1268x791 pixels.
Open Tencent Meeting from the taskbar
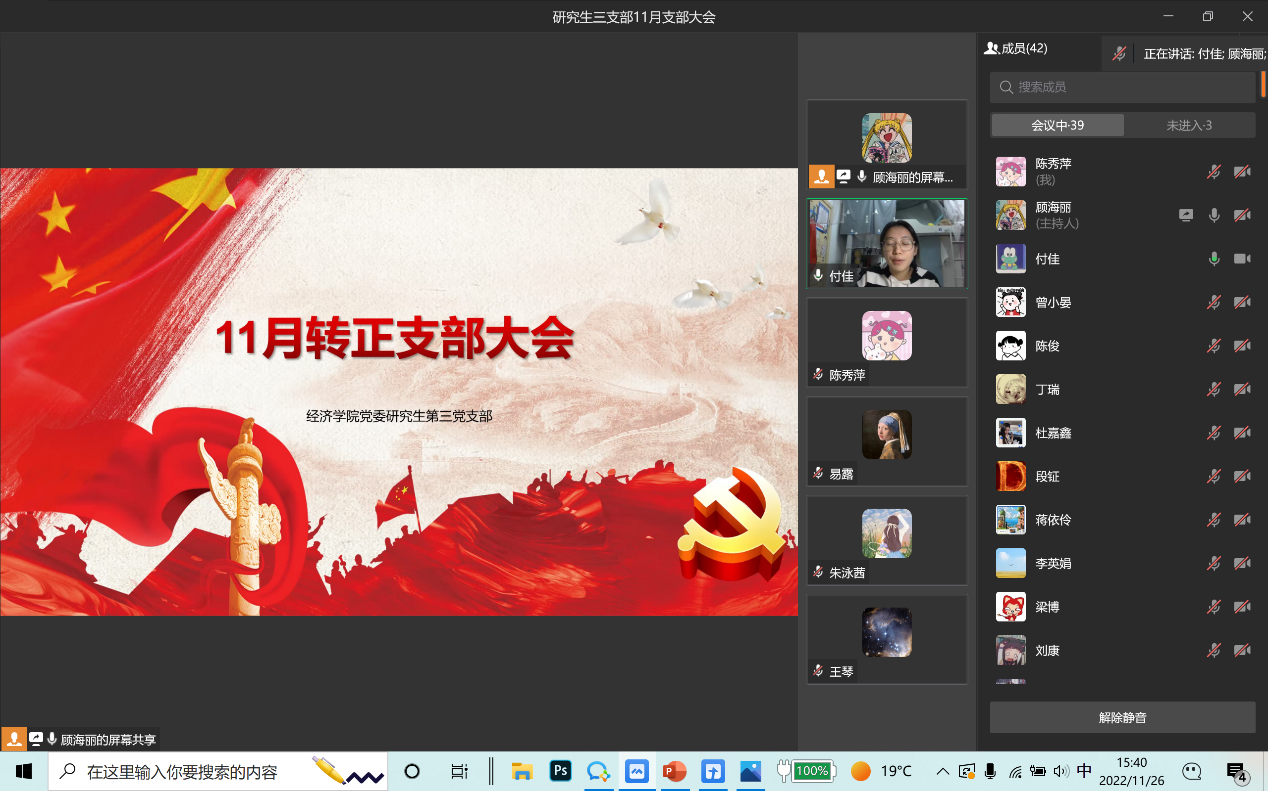pyautogui.click(x=636, y=771)
